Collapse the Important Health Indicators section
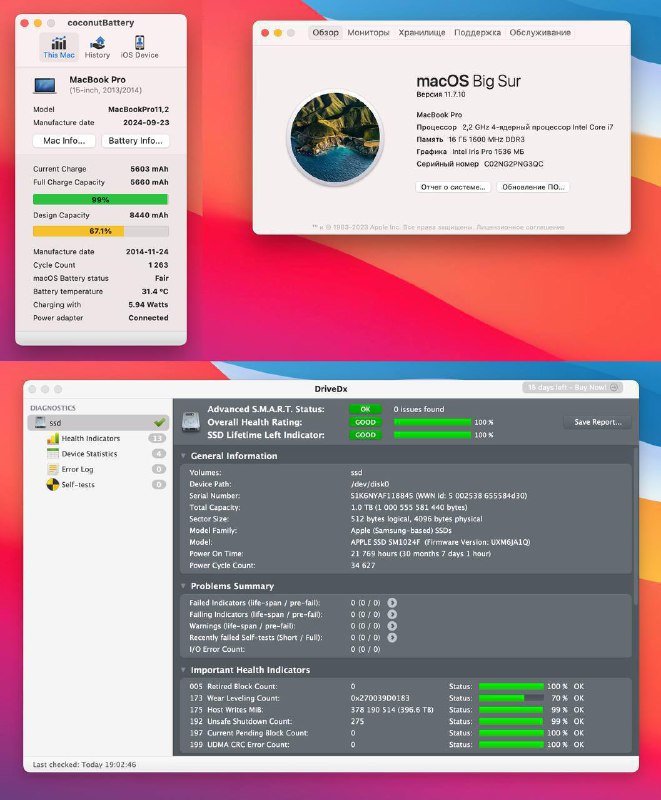This screenshot has height=800, width=661. [183, 669]
